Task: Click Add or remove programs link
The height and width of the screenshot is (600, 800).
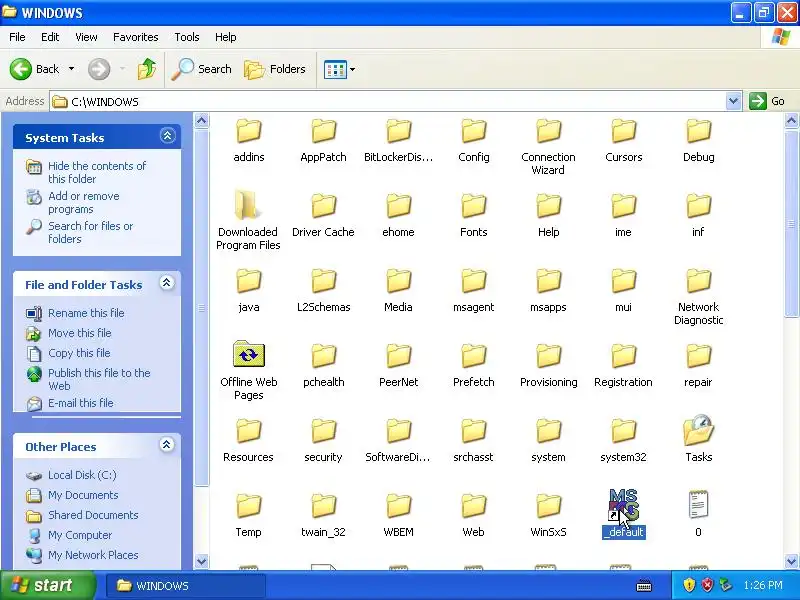Action: pos(84,203)
